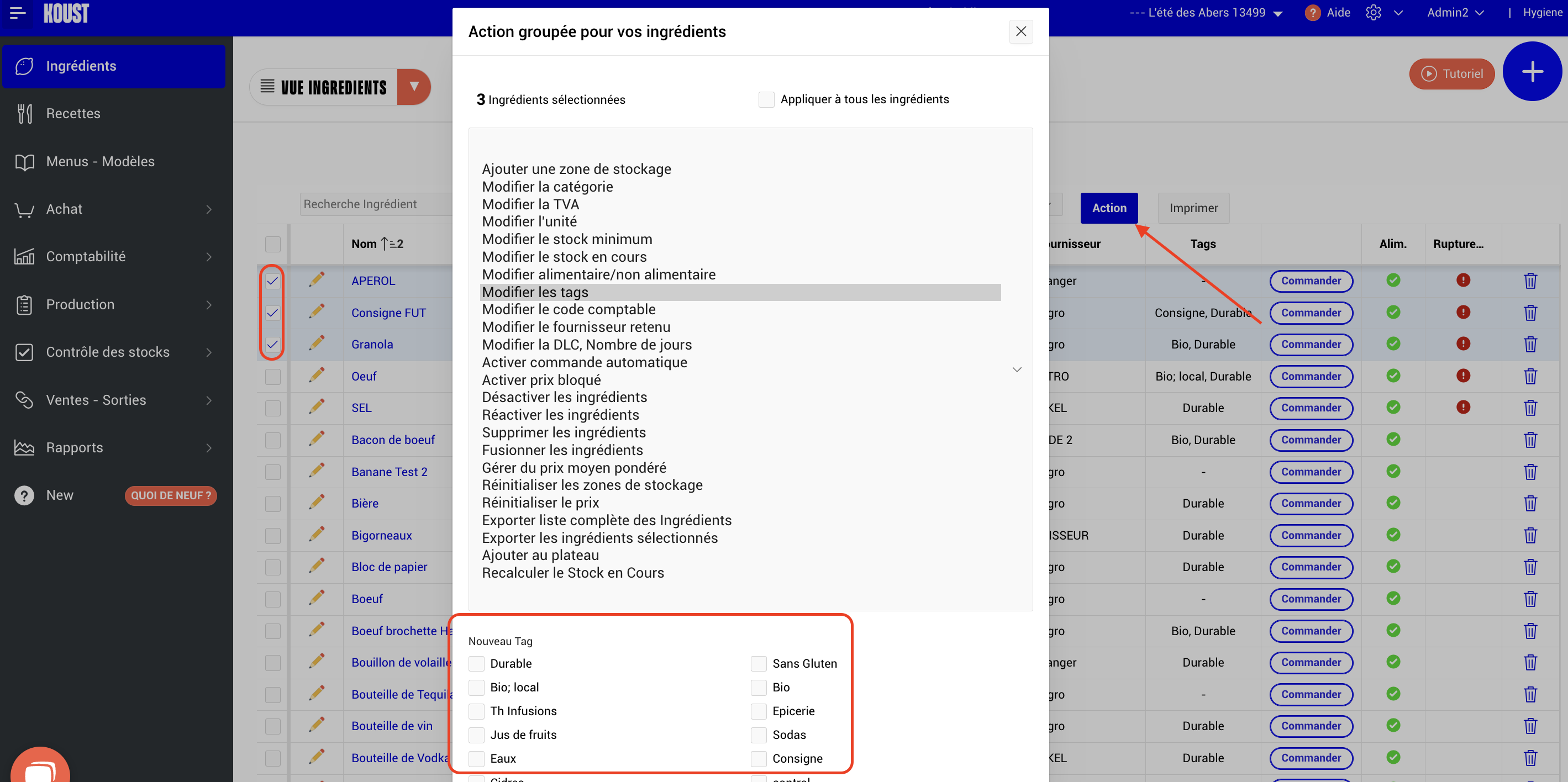
Task: Open the Admin2 user dropdown
Action: [1455, 13]
